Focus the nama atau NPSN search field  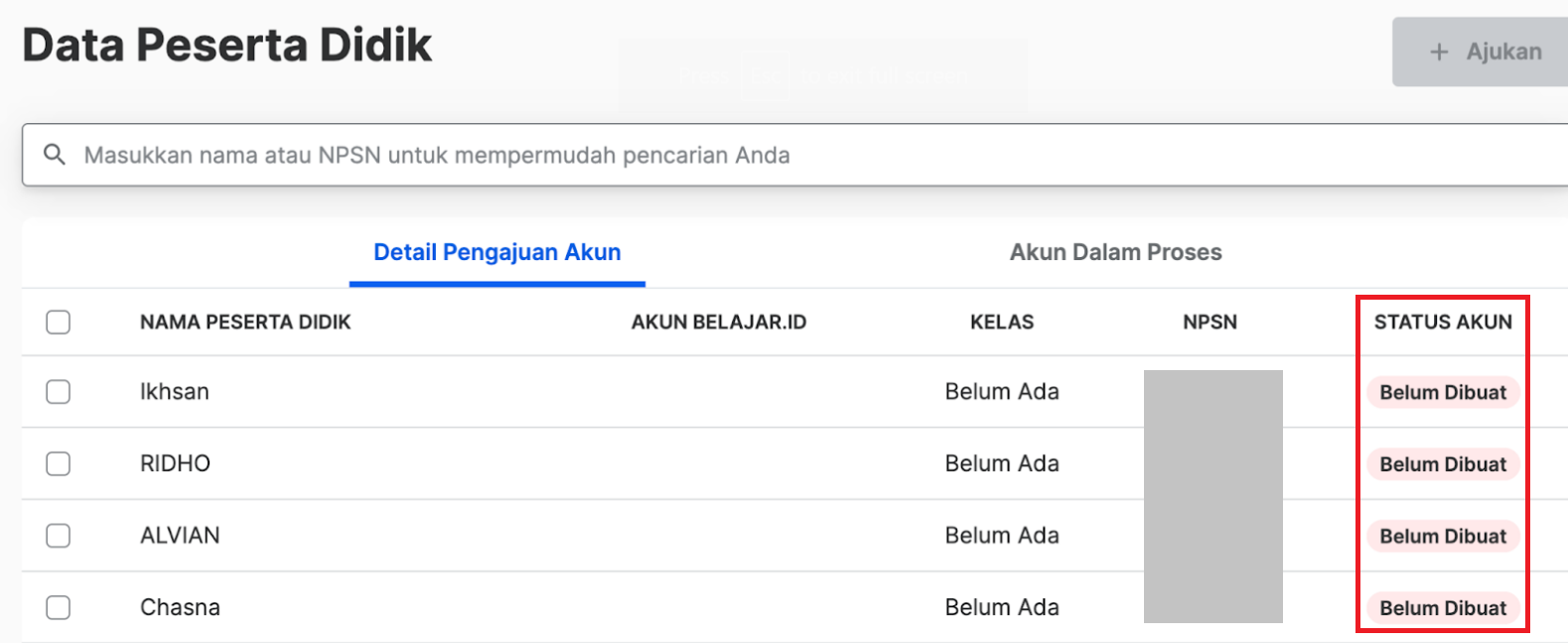click(794, 155)
